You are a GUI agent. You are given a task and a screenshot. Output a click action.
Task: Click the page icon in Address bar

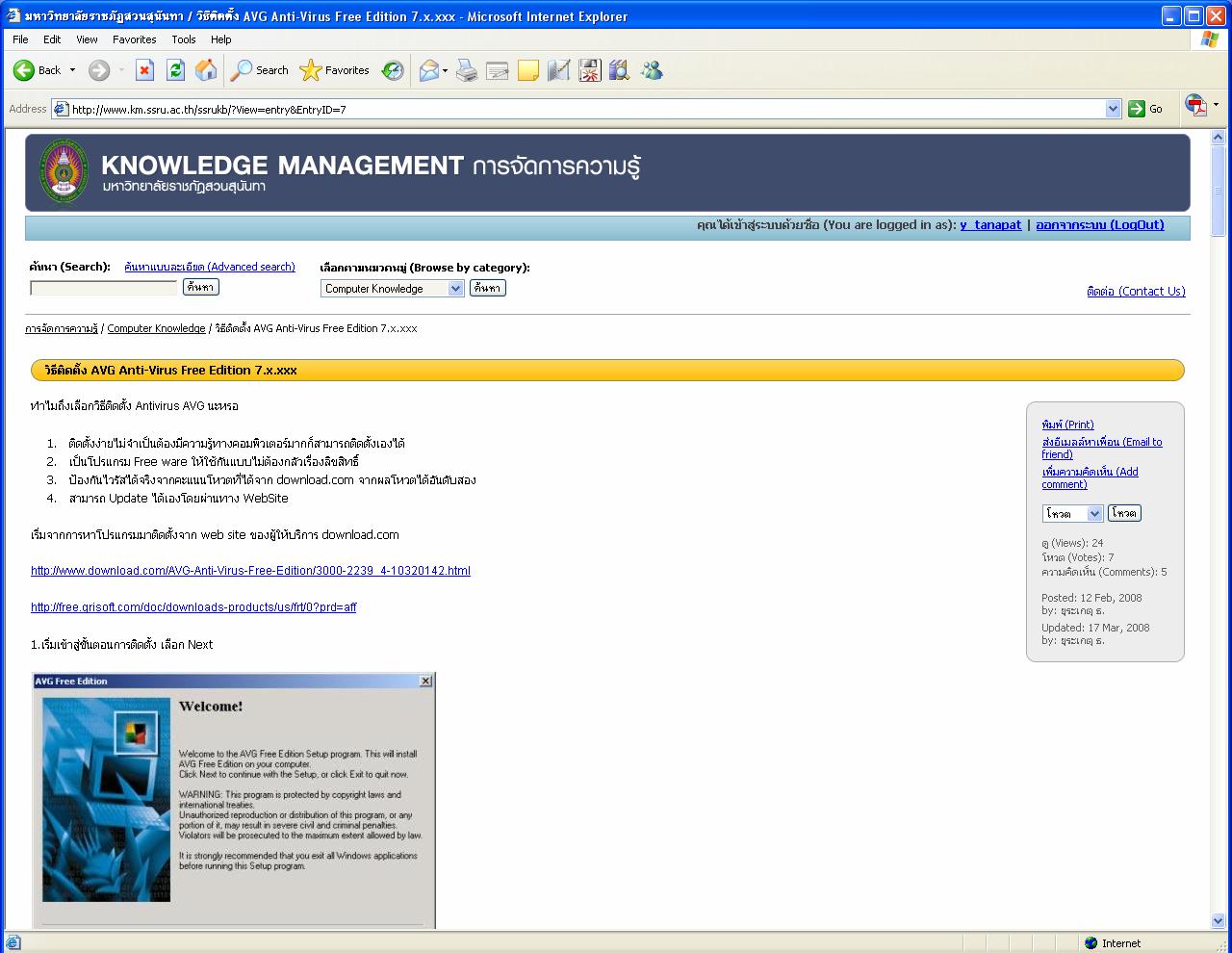[61, 109]
